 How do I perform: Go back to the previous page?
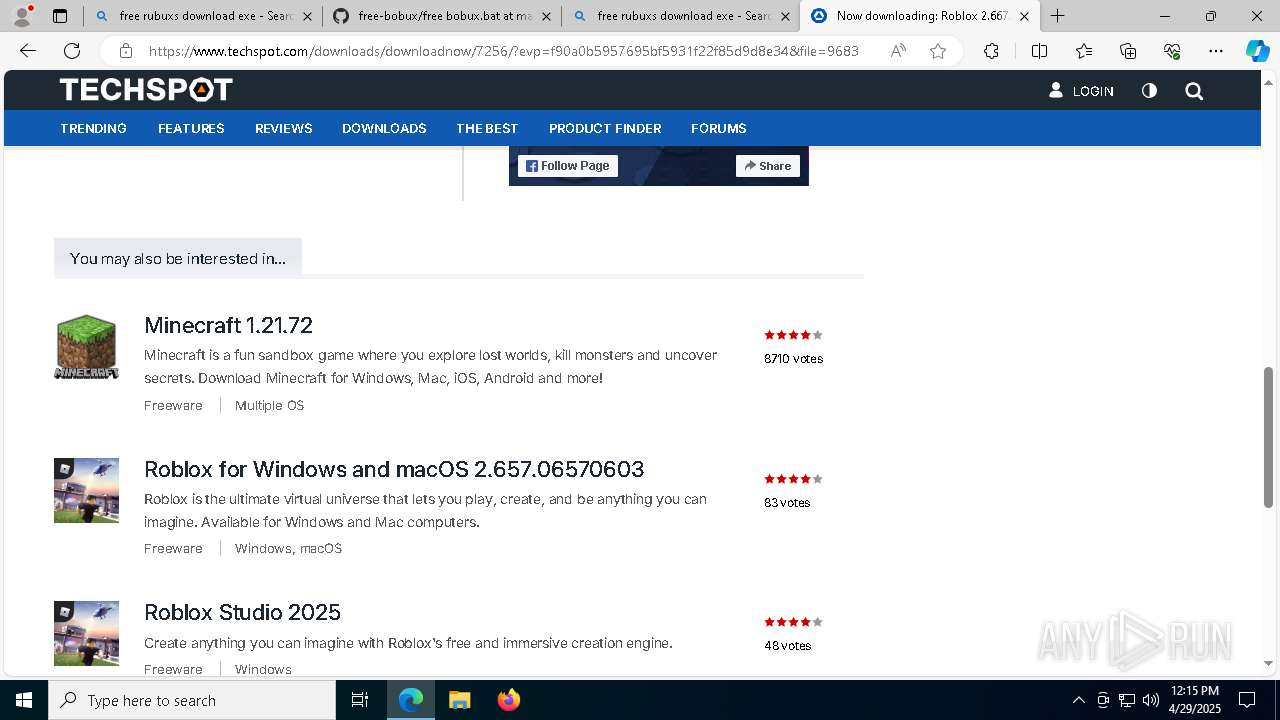[x=28, y=51]
